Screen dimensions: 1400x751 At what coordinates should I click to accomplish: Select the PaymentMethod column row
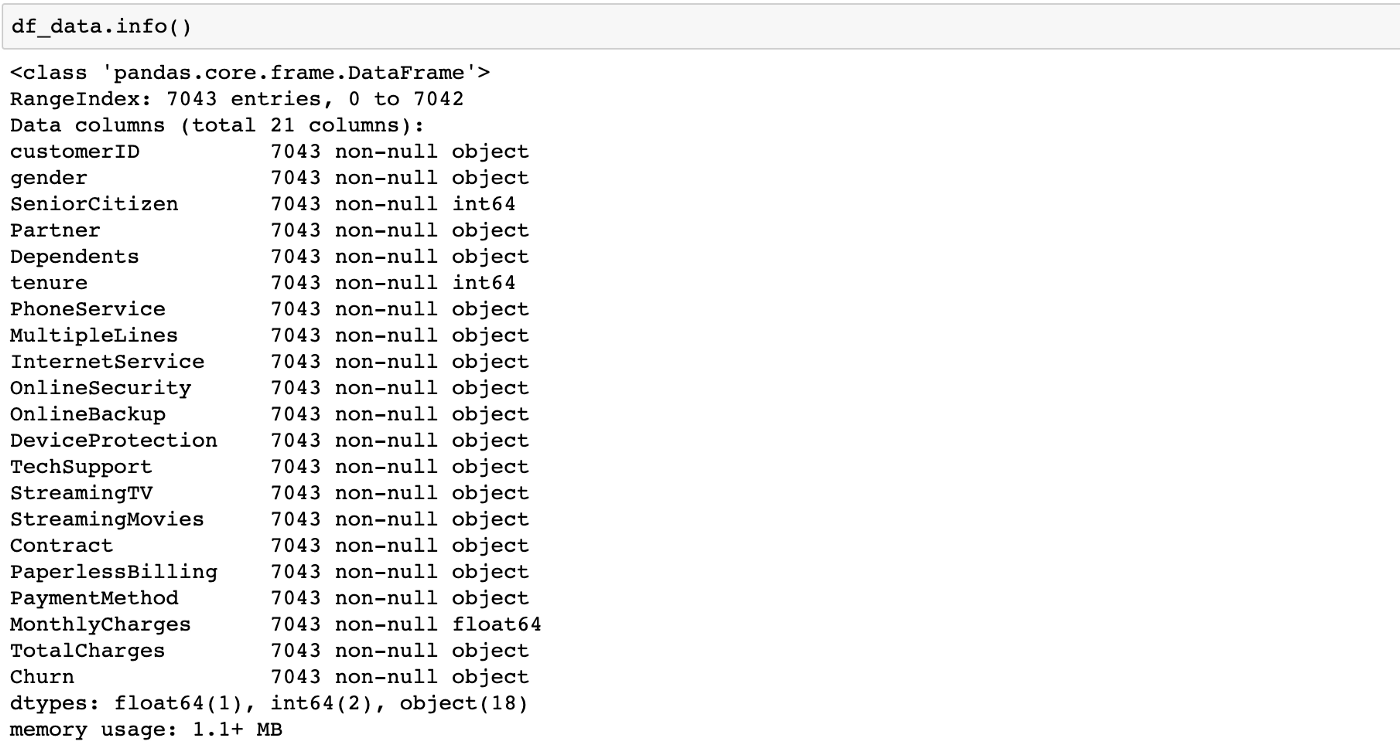point(269,598)
